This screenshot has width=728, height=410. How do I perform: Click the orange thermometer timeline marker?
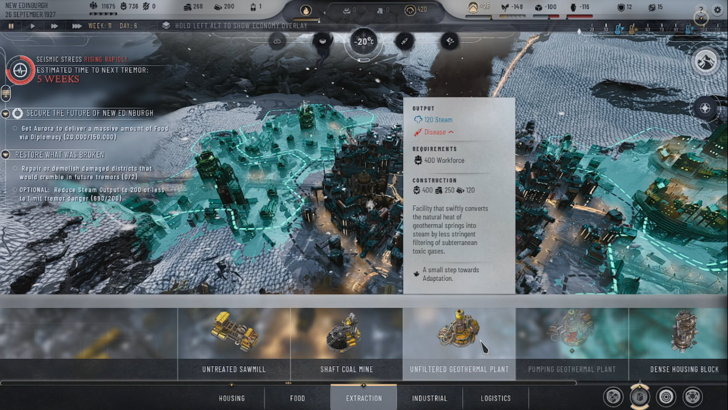(x=632, y=29)
